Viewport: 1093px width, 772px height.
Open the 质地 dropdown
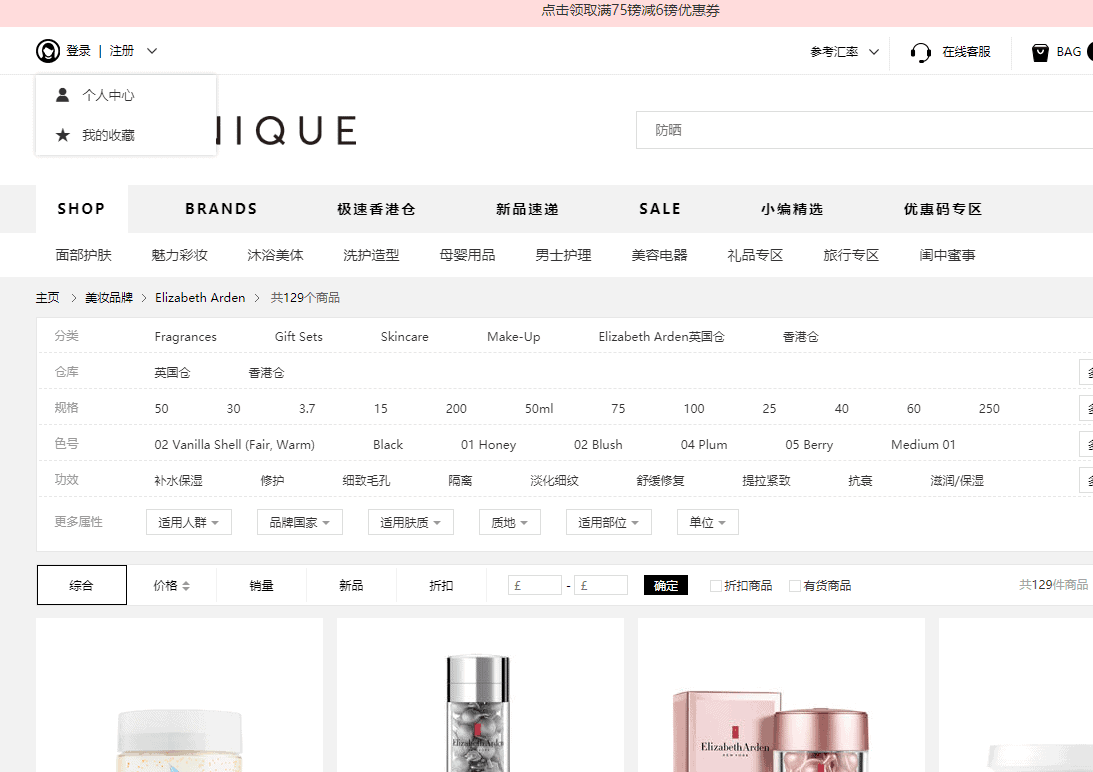tap(510, 522)
